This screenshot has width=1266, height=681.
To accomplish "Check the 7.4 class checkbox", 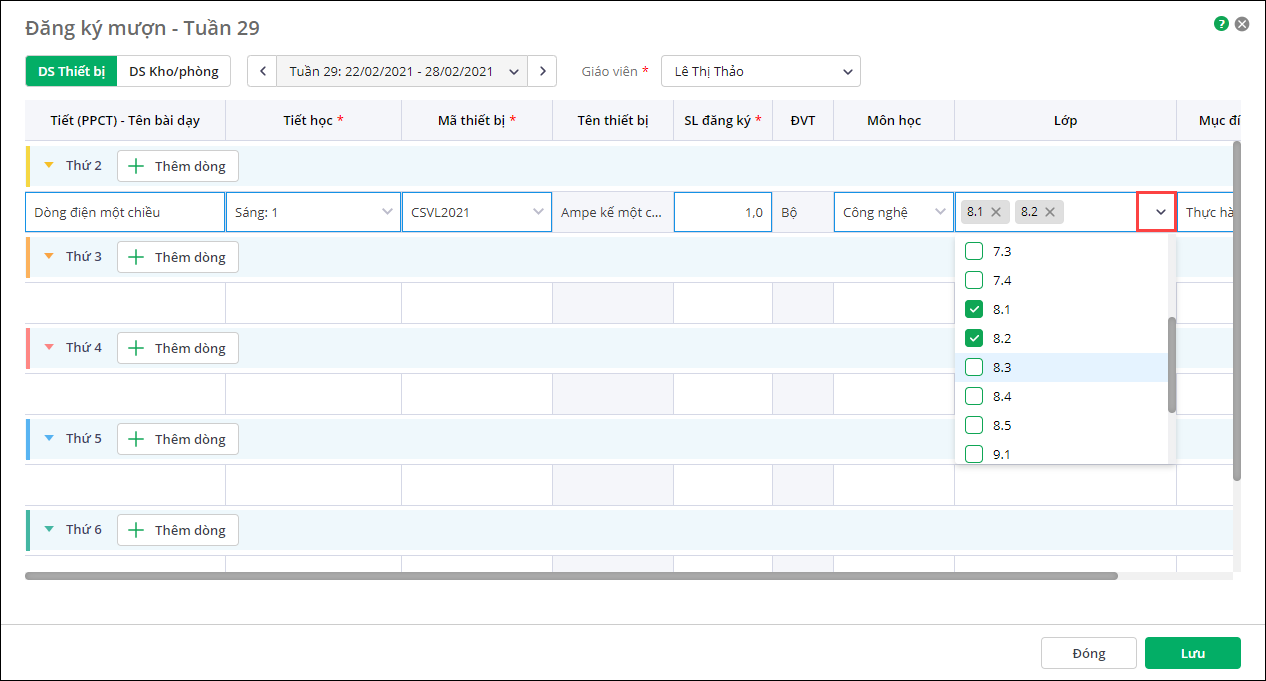I will (974, 280).
